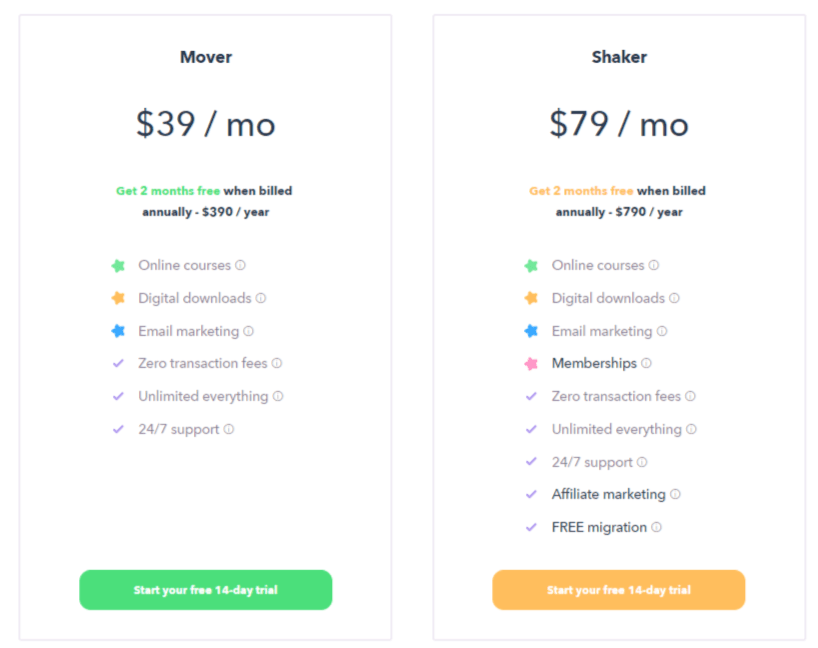Click orange 'Get 2 months free' text
818x648 pixels.
click(581, 191)
